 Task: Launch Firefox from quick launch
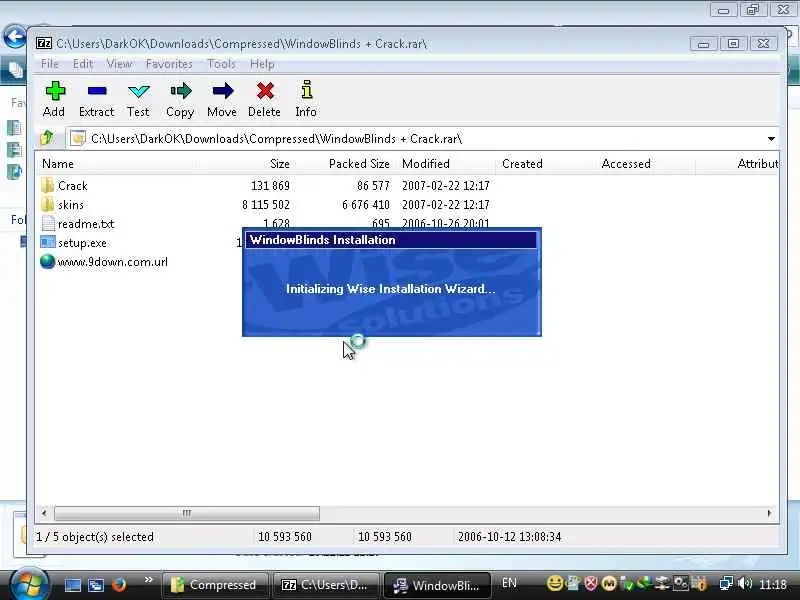pyautogui.click(x=119, y=584)
